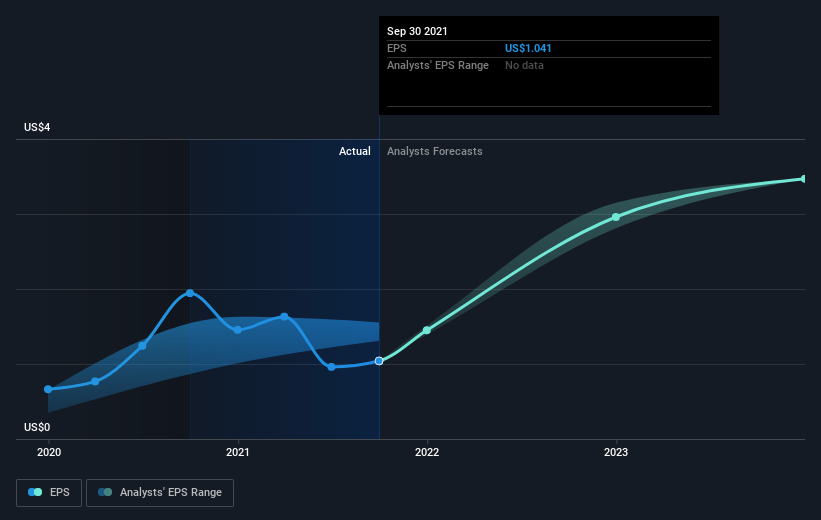Screen dimensions: 821x520
Task: Click the No data text in tooltip
Action: (x=524, y=65)
